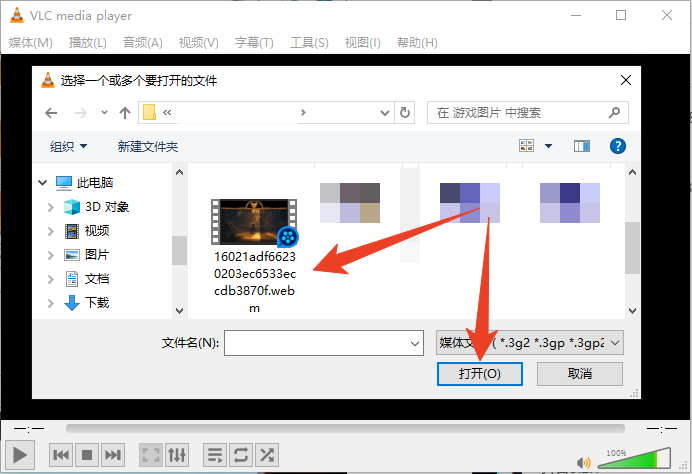
Task: Click the 打开(O) button
Action: [480, 373]
